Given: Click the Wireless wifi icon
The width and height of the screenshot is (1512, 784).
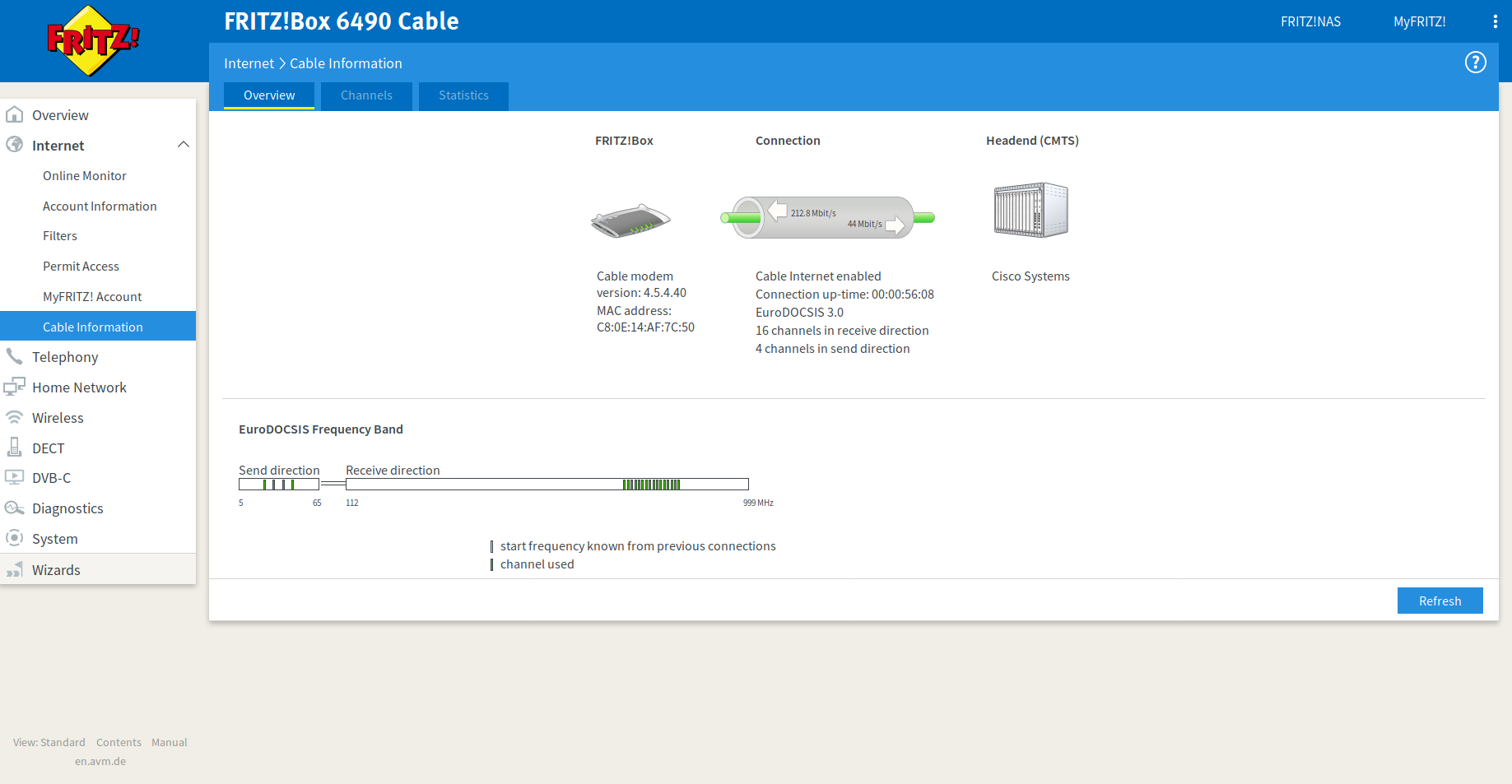Looking at the screenshot, I should pyautogui.click(x=14, y=418).
